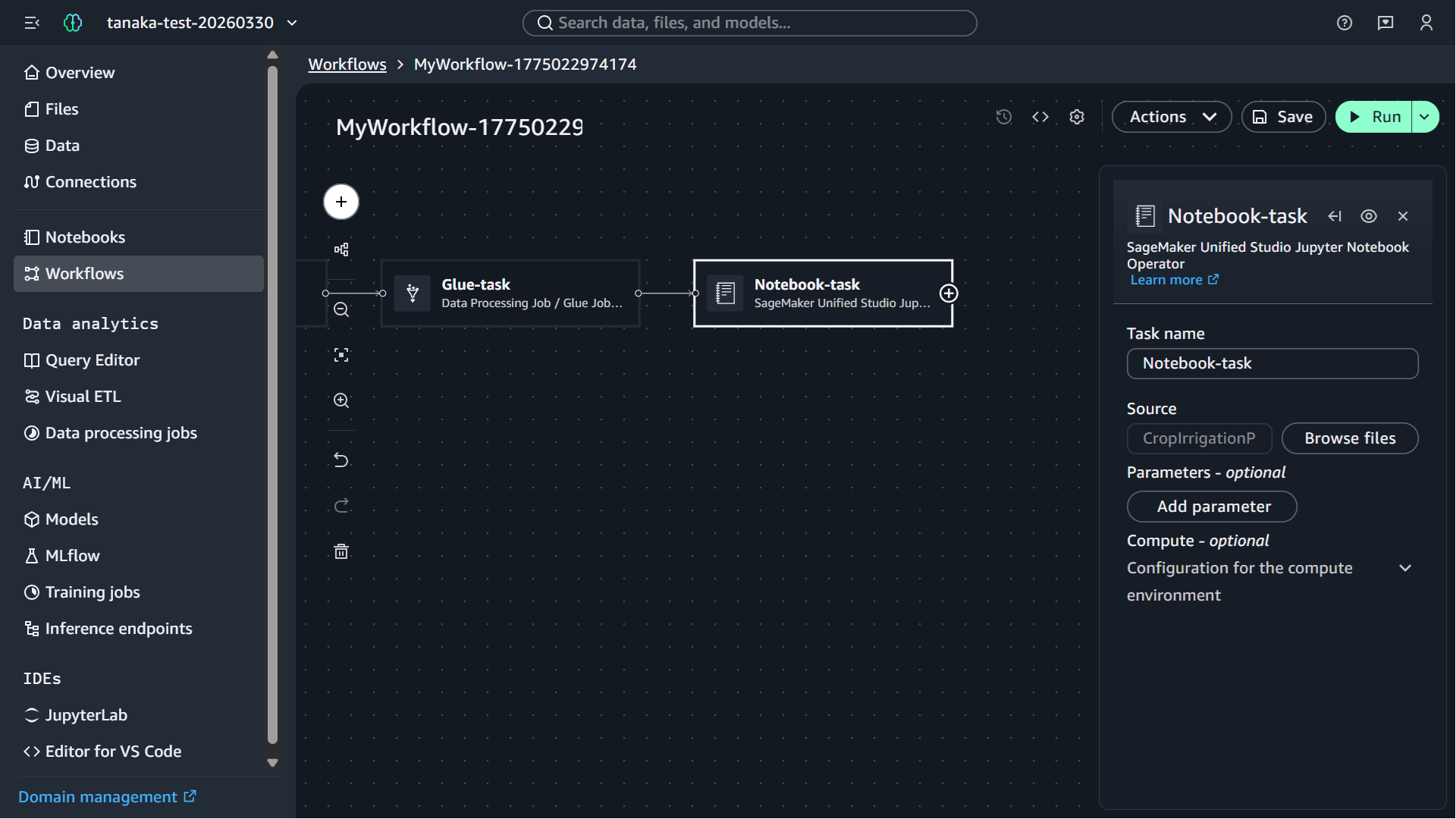Add downstream task from Notebook-task plus

point(949,293)
